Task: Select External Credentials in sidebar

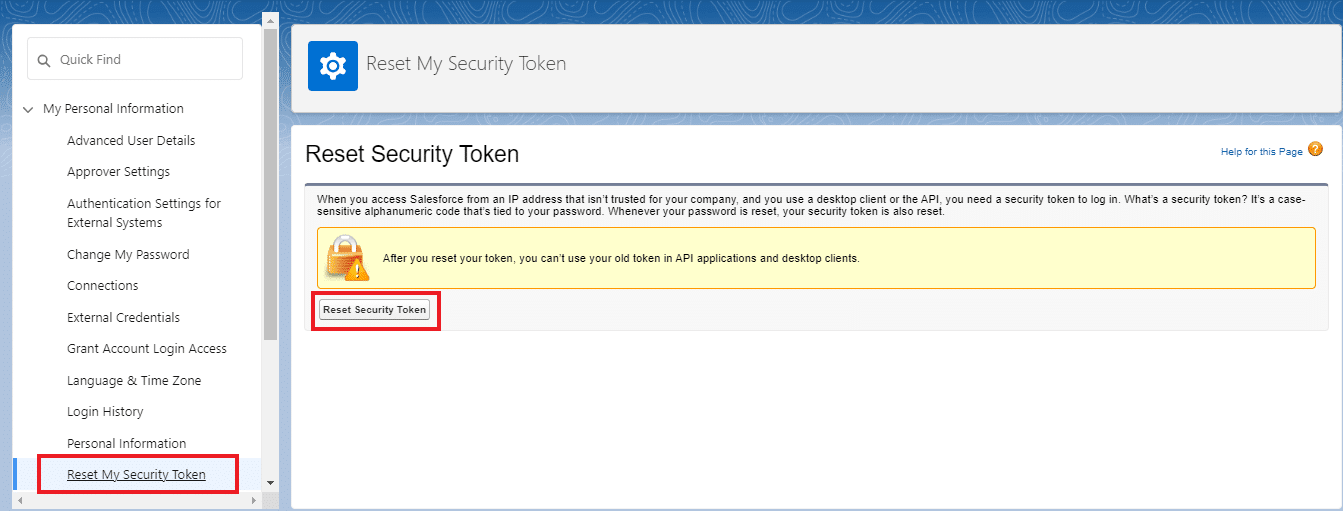Action: (x=123, y=318)
